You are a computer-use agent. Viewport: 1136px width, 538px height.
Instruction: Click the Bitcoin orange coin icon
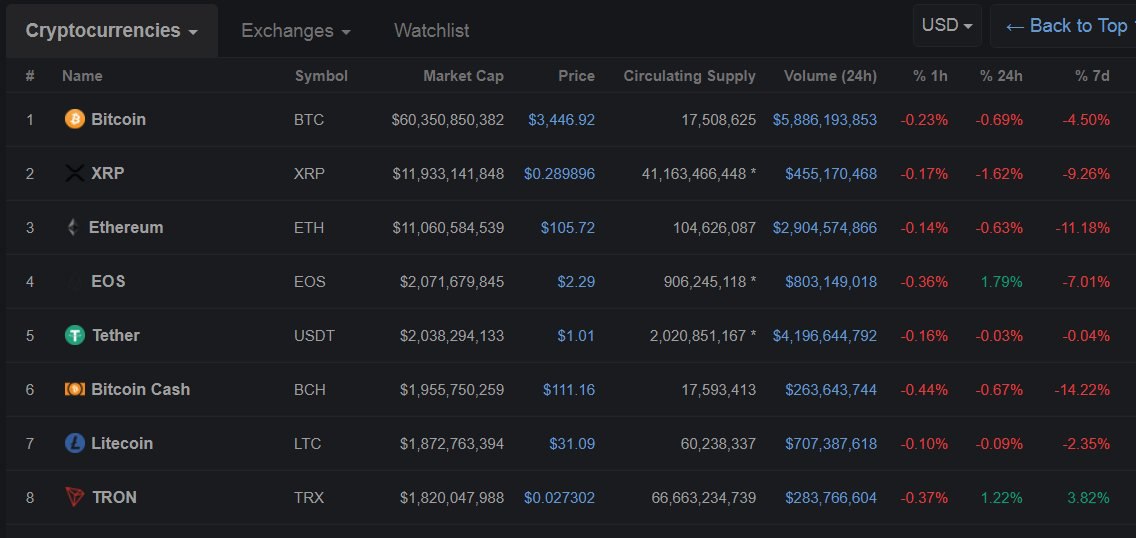coord(75,119)
